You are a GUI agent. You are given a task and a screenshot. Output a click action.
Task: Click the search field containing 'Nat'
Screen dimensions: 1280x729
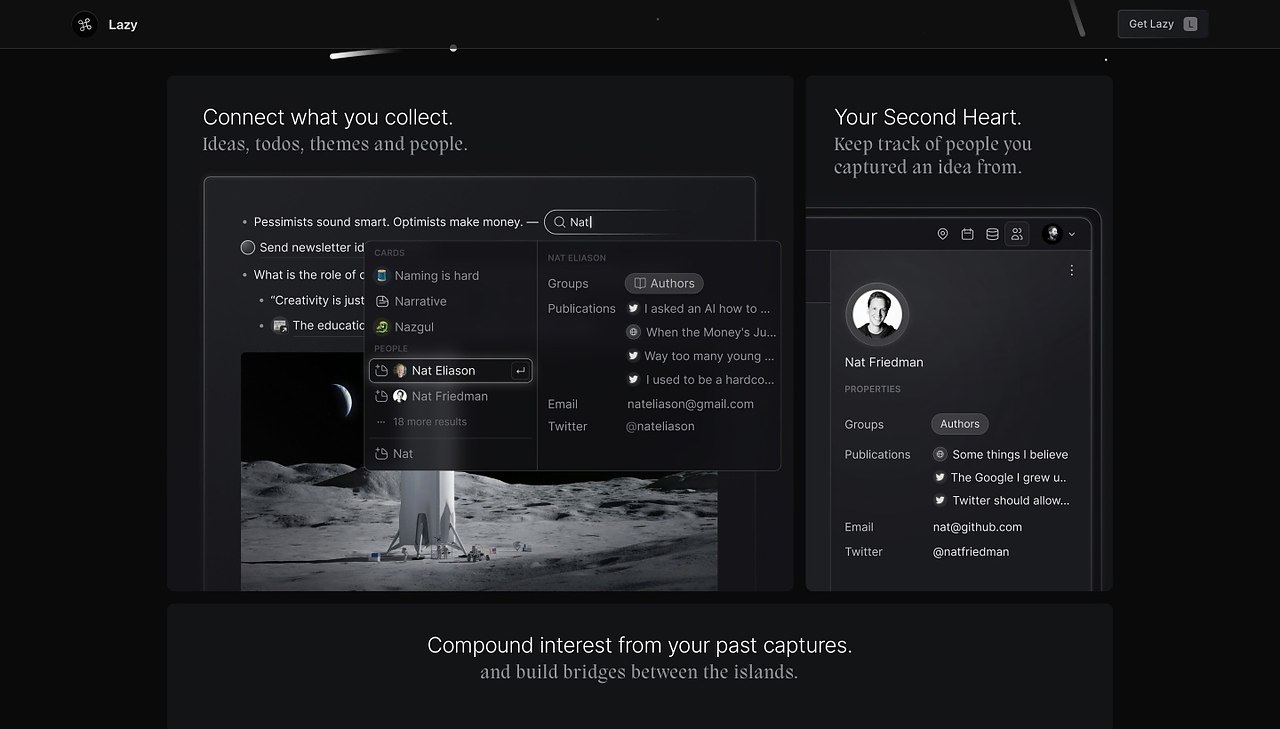click(620, 222)
